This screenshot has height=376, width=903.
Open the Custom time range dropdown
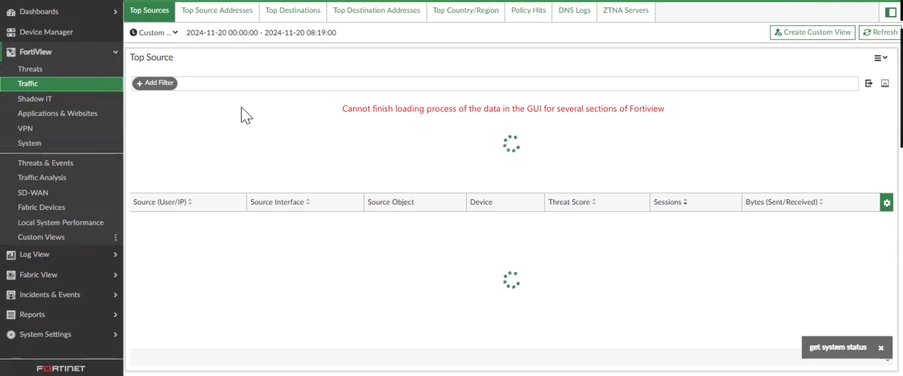(x=154, y=33)
